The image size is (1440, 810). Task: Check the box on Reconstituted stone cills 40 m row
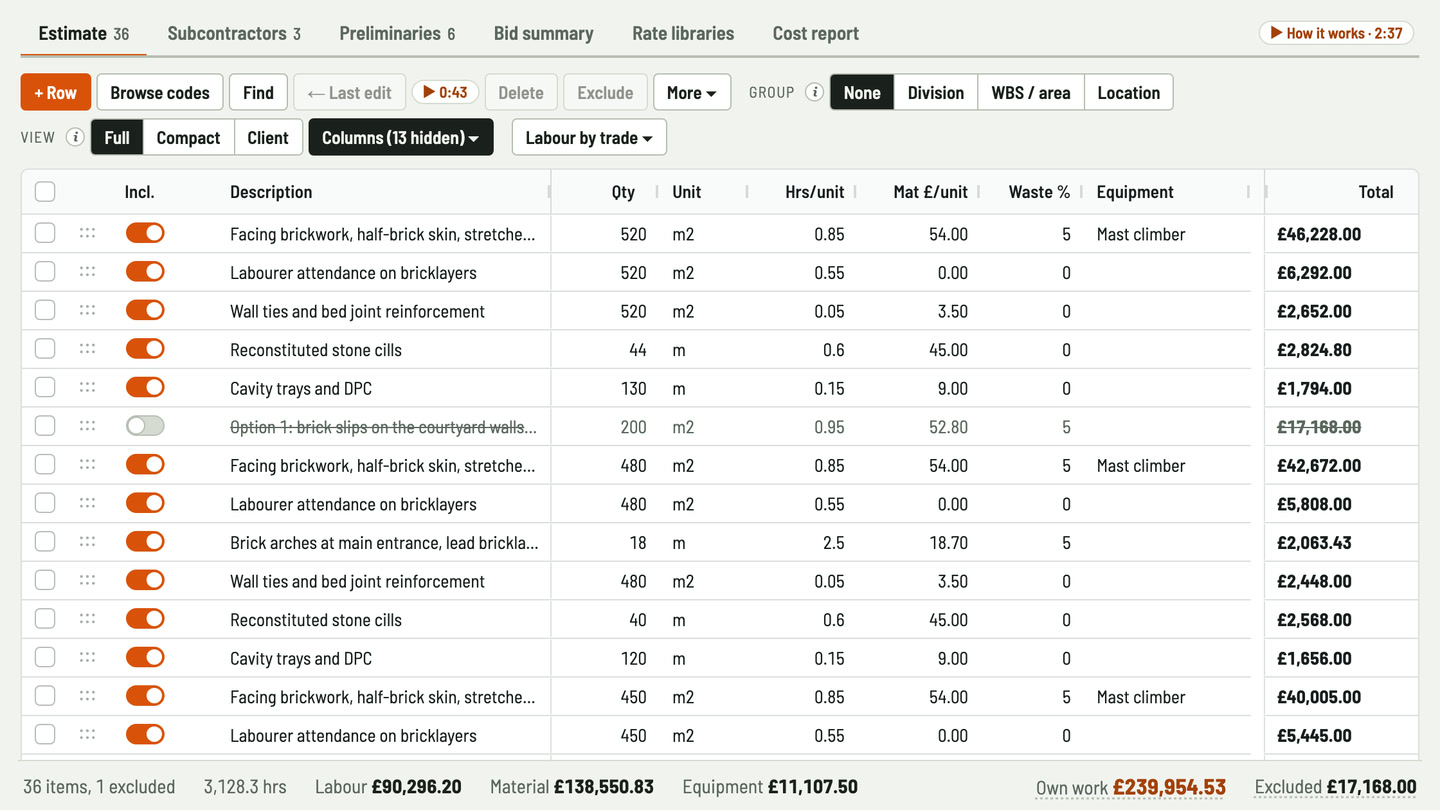[x=45, y=619]
